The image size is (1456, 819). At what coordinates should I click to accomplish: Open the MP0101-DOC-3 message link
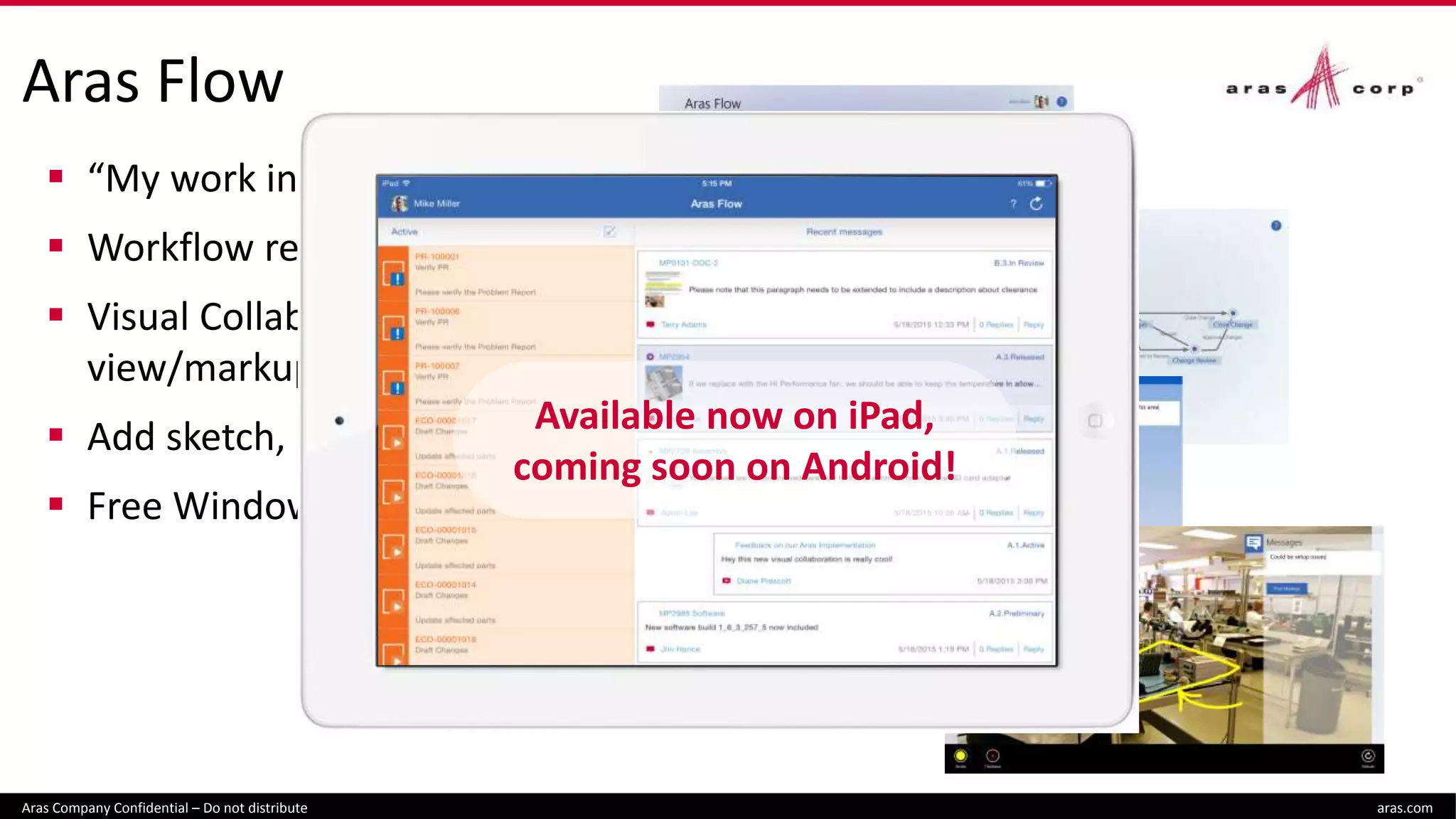[688, 263]
